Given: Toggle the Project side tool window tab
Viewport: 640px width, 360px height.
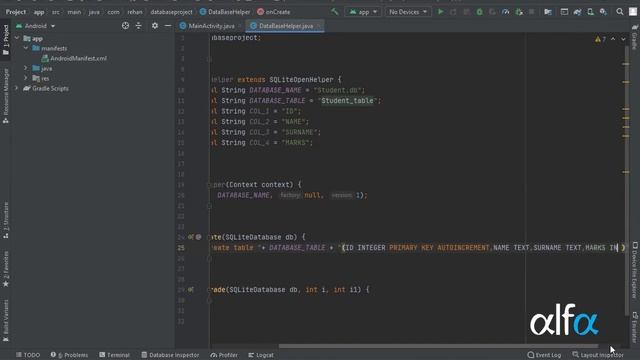Looking at the screenshot, I should [x=6, y=40].
